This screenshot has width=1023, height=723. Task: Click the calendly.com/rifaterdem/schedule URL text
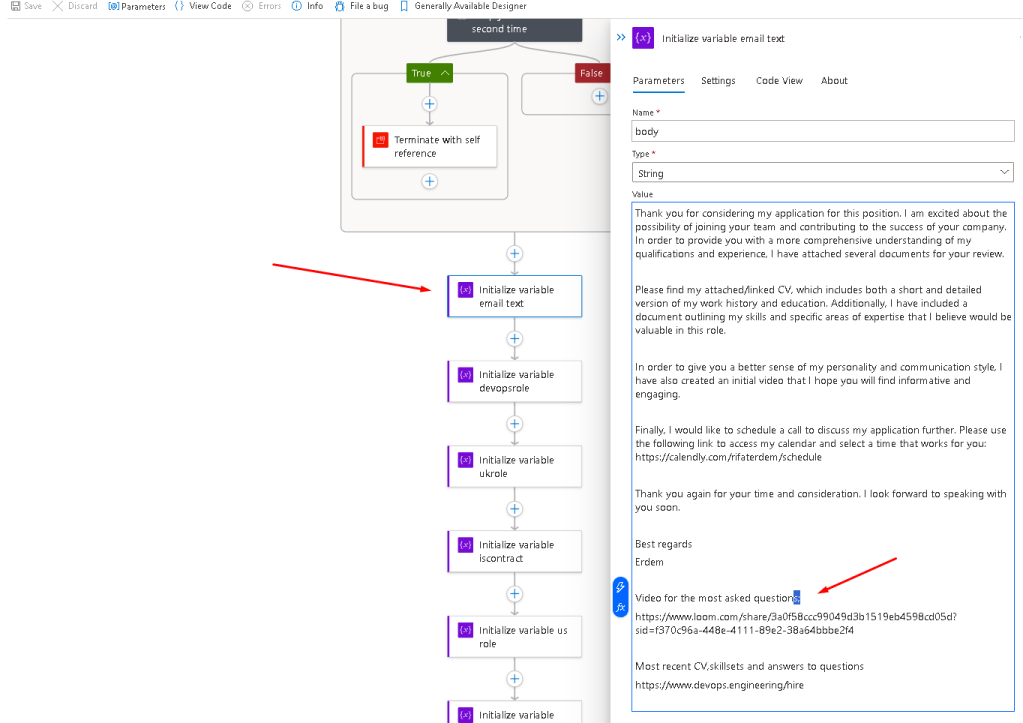(x=728, y=457)
